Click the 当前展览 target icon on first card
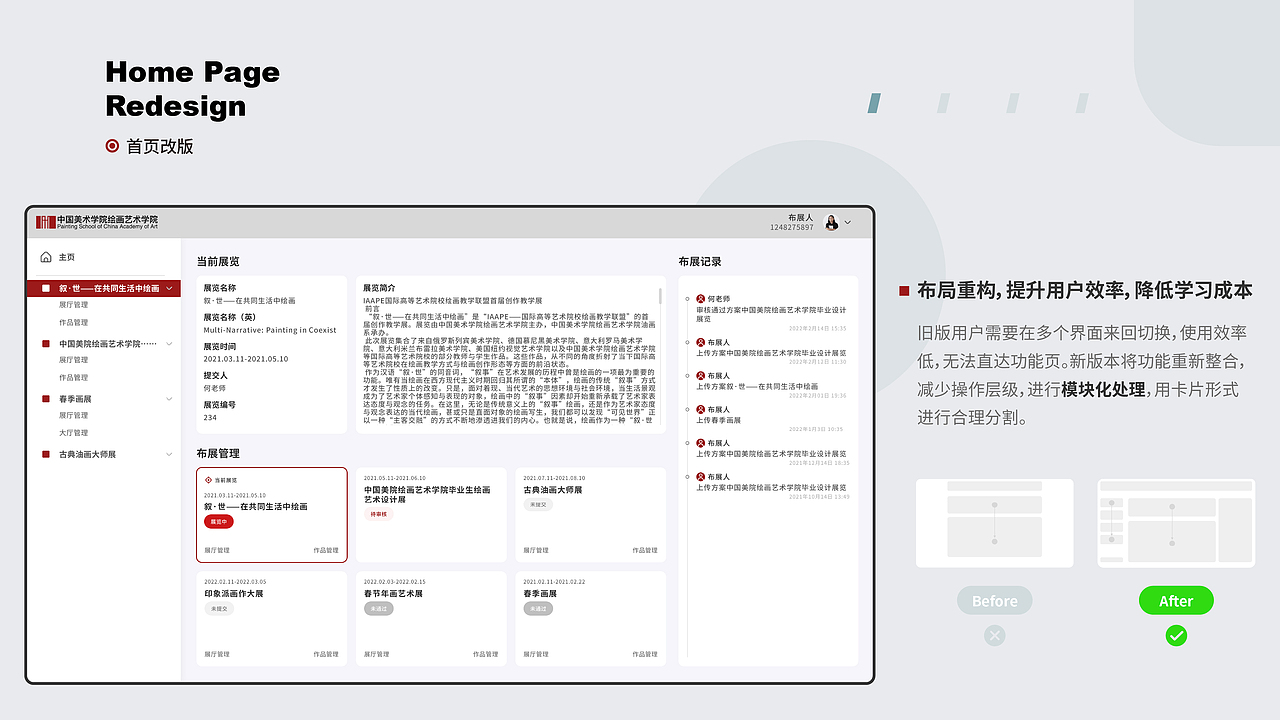The image size is (1280, 720). coord(208,480)
